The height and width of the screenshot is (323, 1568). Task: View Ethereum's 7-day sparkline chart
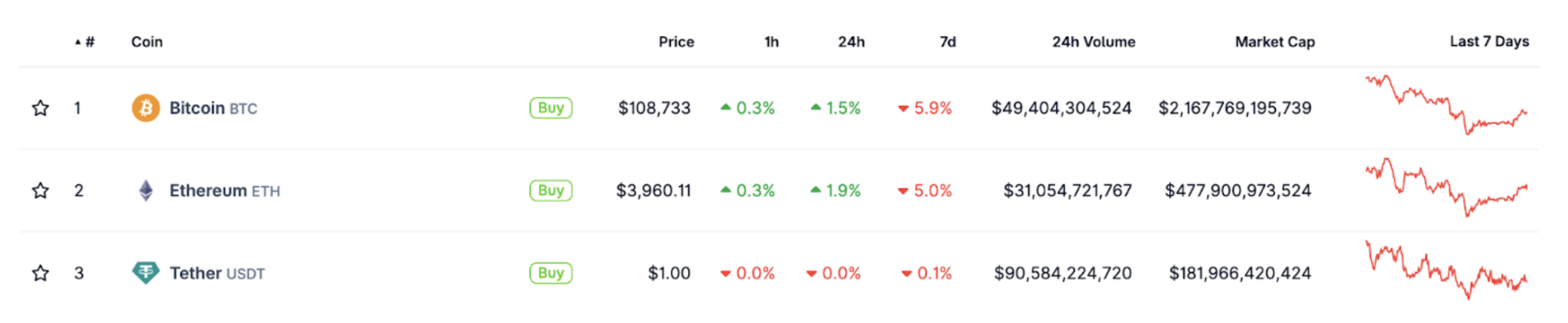1446,188
